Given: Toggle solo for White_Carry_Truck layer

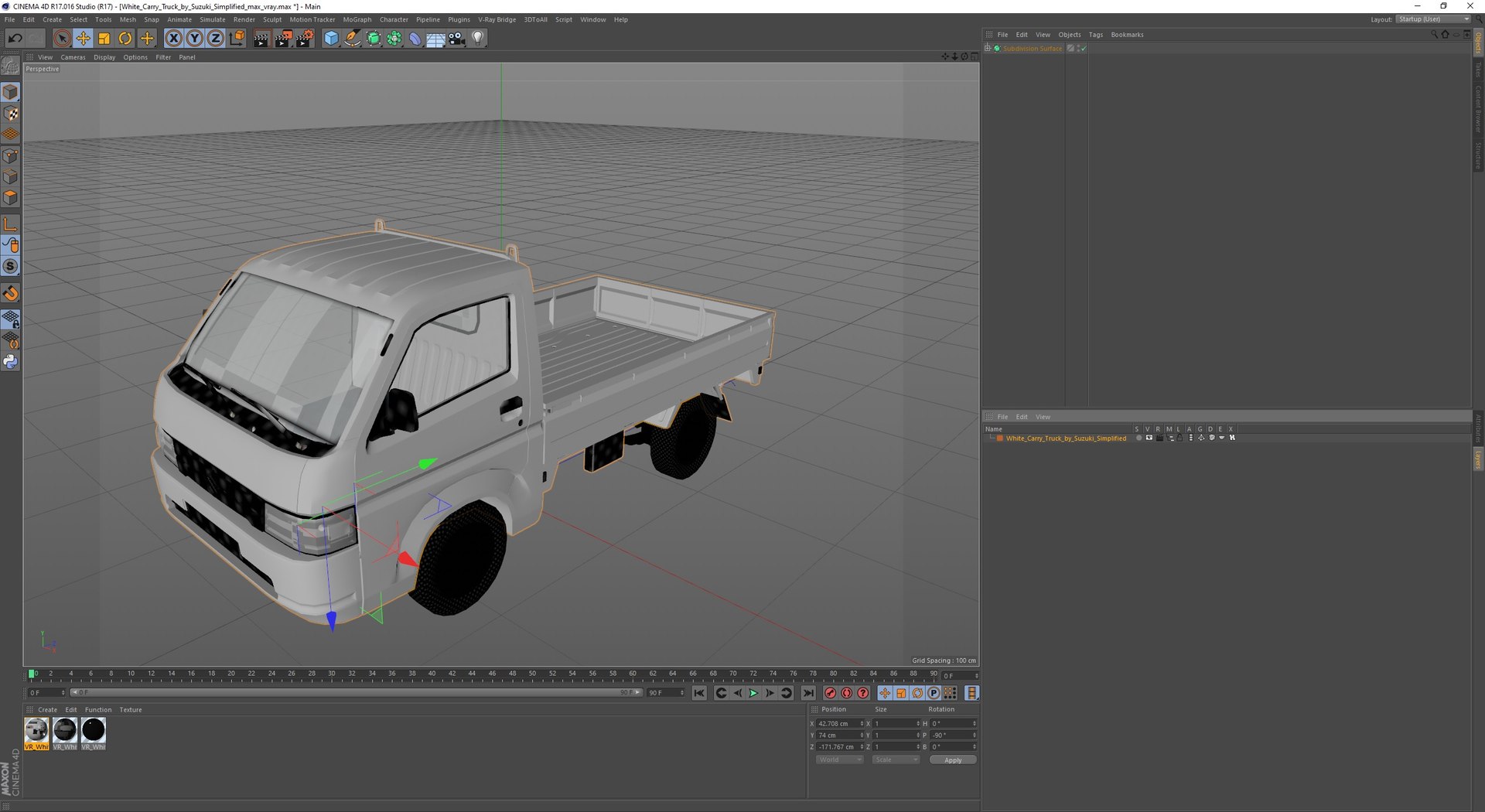Looking at the screenshot, I should coord(1138,438).
